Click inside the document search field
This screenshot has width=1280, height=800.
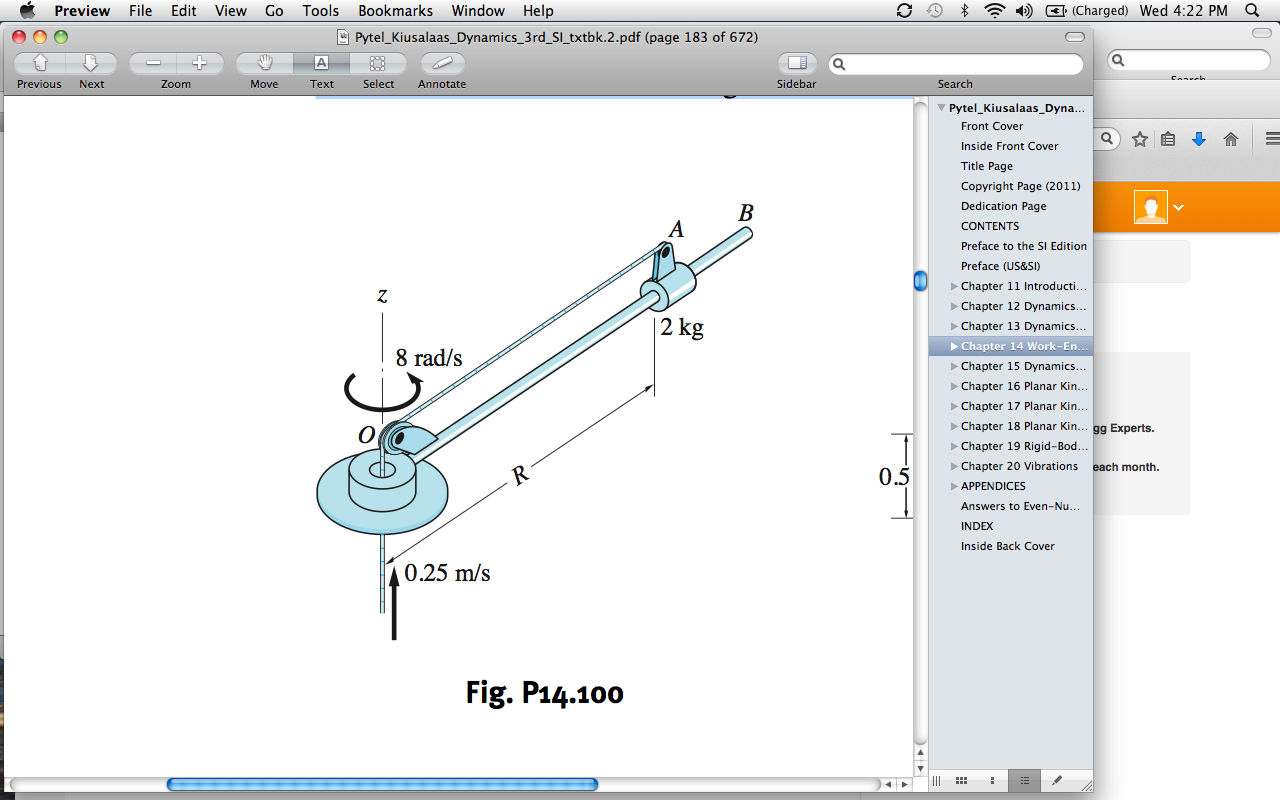(955, 63)
